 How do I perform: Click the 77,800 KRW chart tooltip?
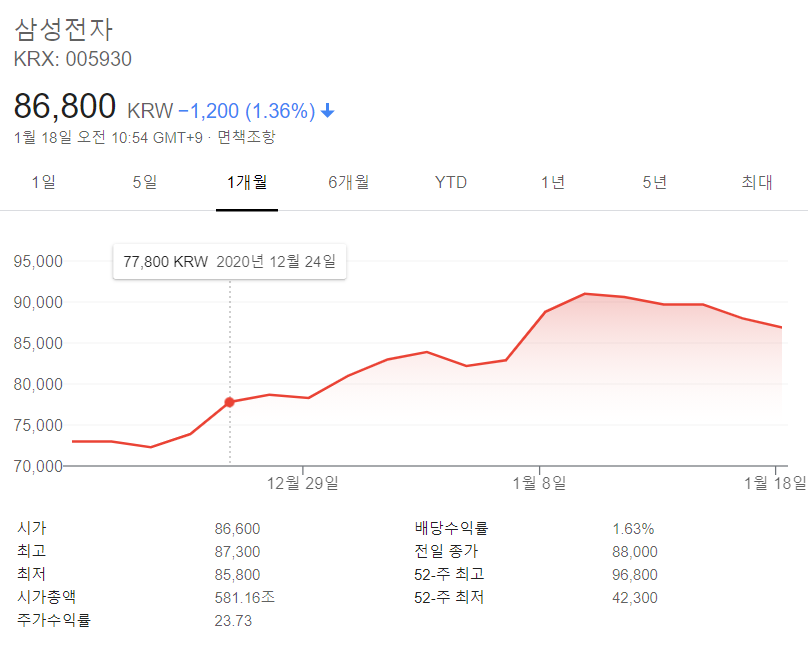230,262
